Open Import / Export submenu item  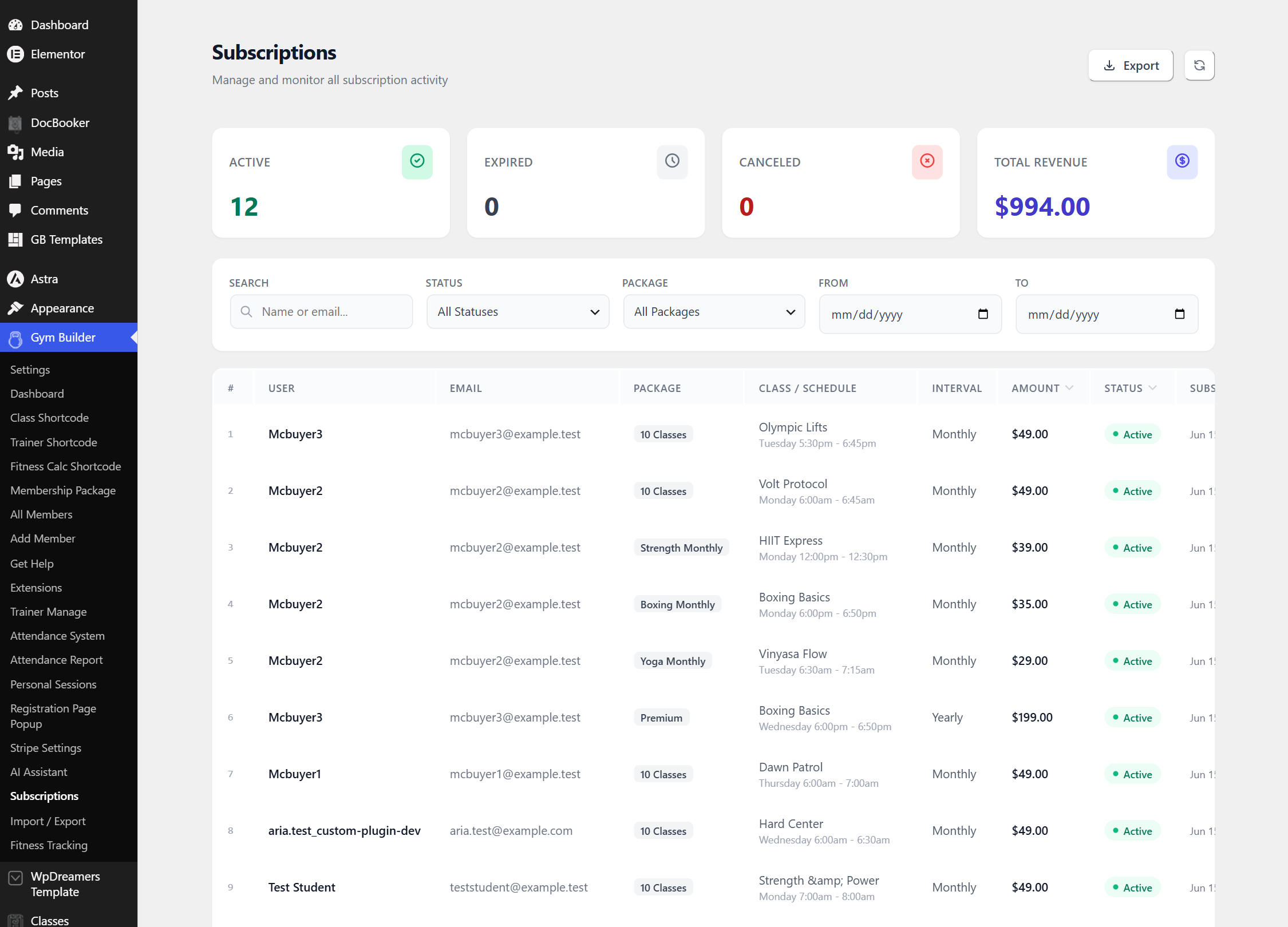[48, 821]
